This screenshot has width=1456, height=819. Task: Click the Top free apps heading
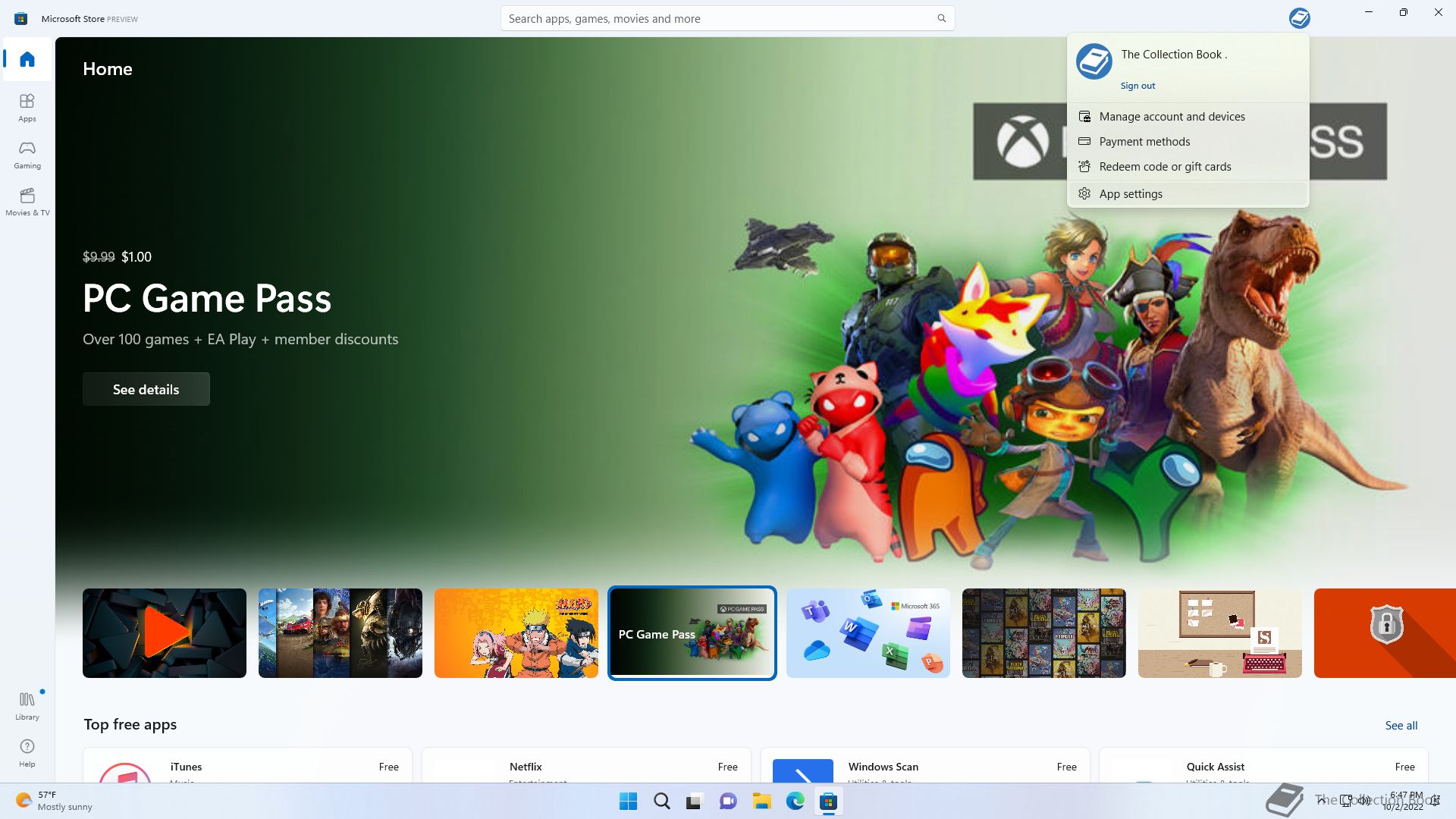130,725
